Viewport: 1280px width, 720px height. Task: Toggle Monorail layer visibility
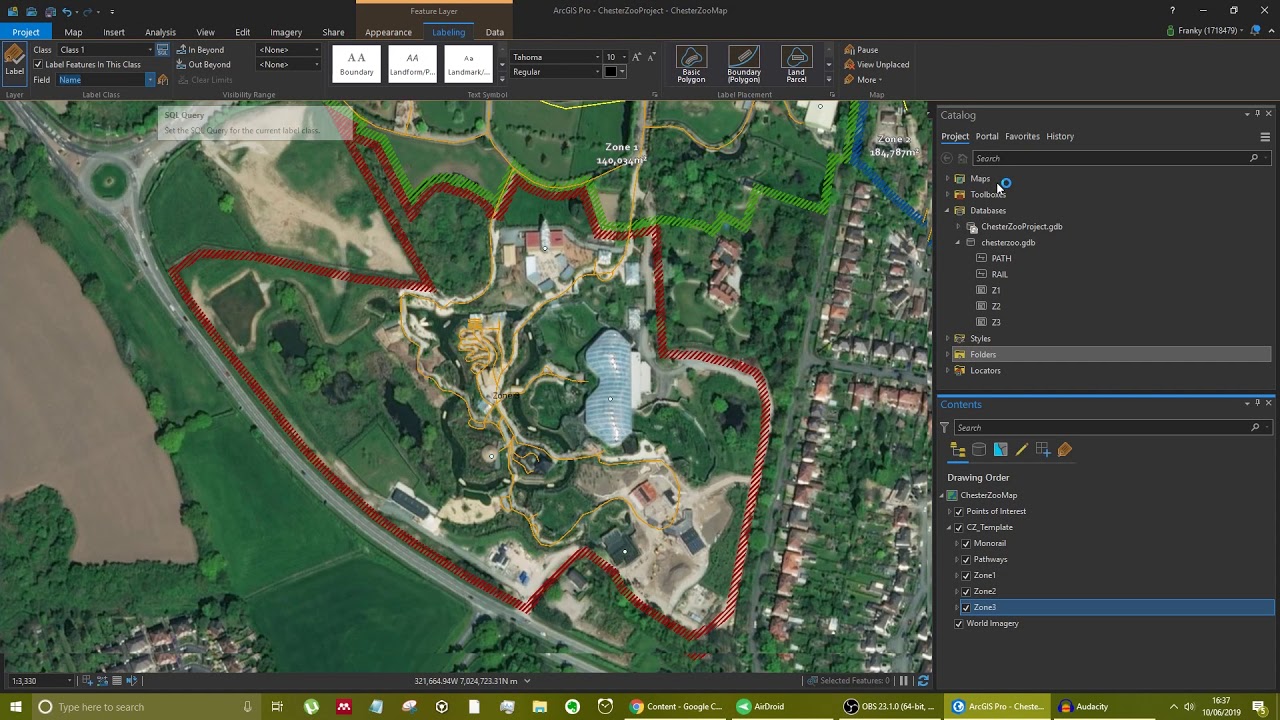click(966, 544)
